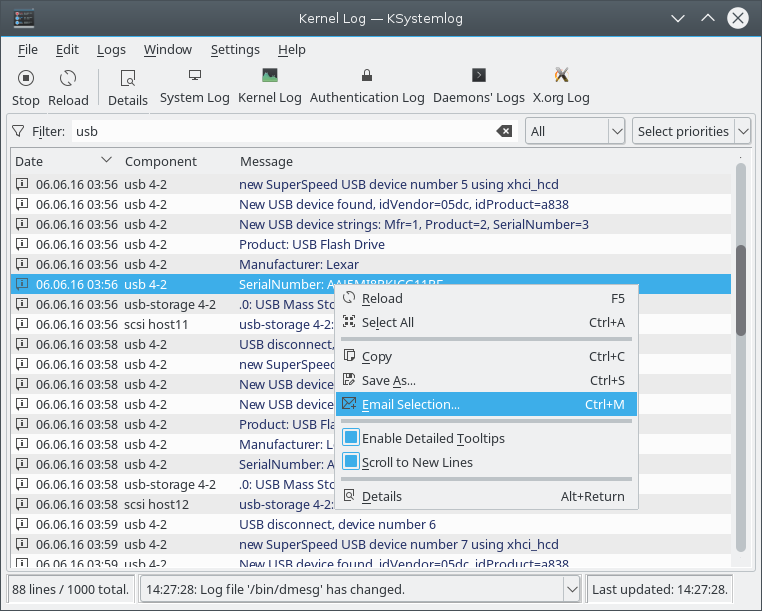Open the Authentication Log

(367, 87)
